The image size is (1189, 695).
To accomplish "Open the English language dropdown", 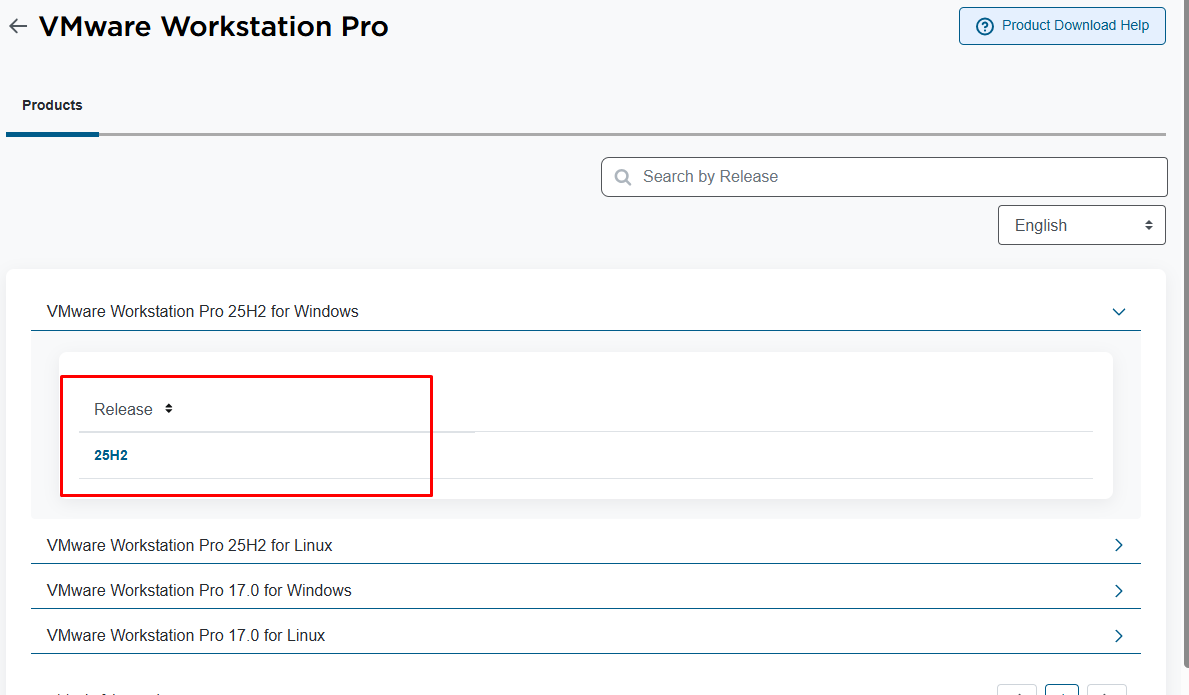I will [x=1081, y=225].
